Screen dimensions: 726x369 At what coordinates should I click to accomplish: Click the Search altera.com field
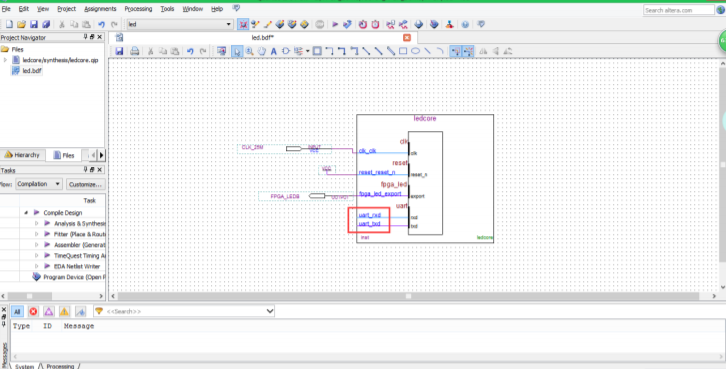click(x=679, y=10)
